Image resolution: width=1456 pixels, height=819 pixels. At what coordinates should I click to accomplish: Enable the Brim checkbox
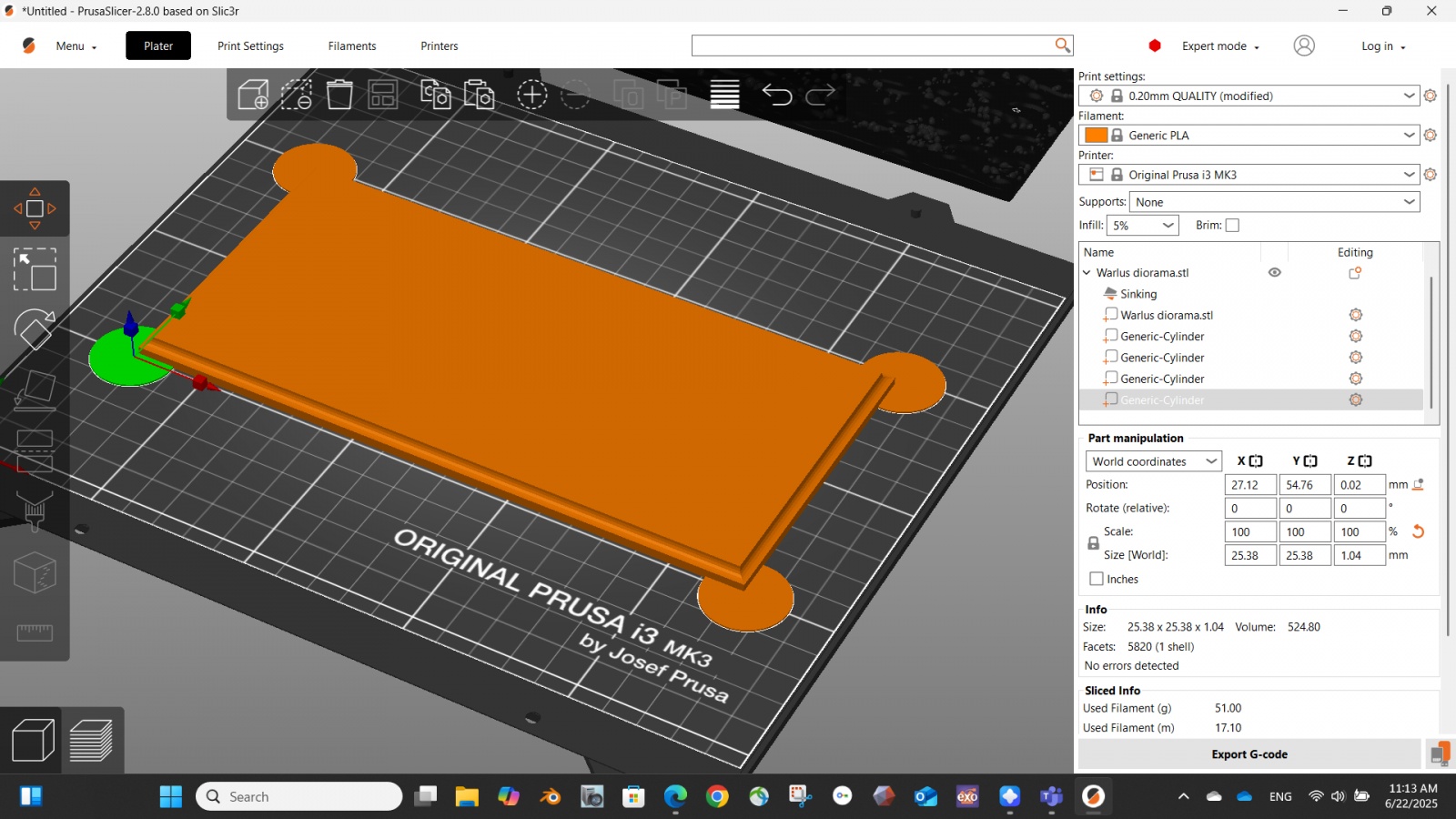tap(1232, 226)
